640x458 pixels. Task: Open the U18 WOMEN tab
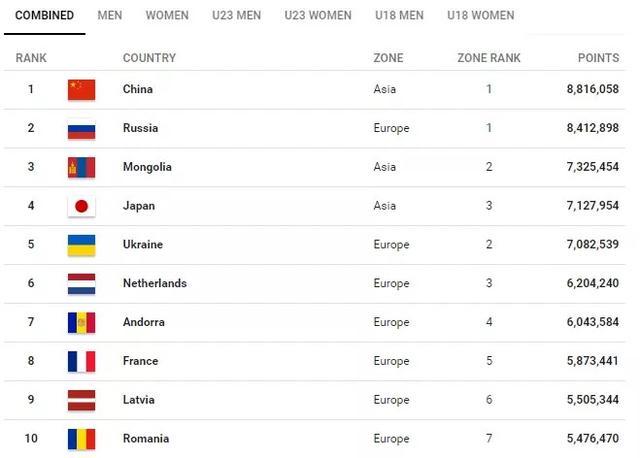click(x=481, y=16)
